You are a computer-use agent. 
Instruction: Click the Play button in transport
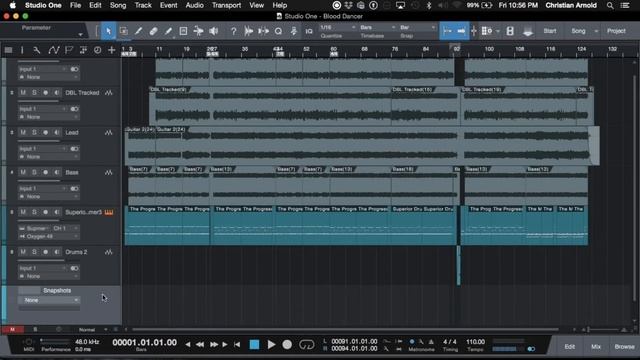tap(271, 344)
